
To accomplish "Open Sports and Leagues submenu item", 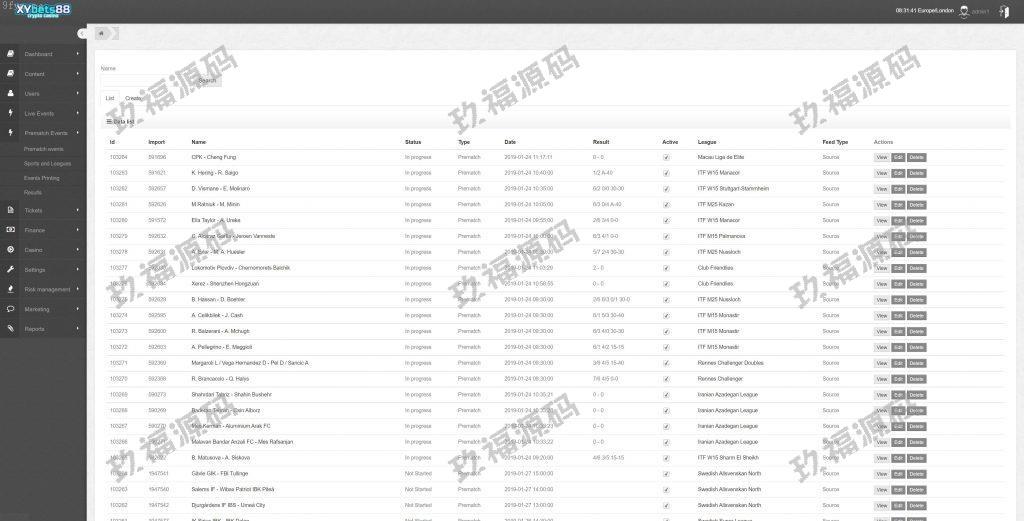I will 47,163.
